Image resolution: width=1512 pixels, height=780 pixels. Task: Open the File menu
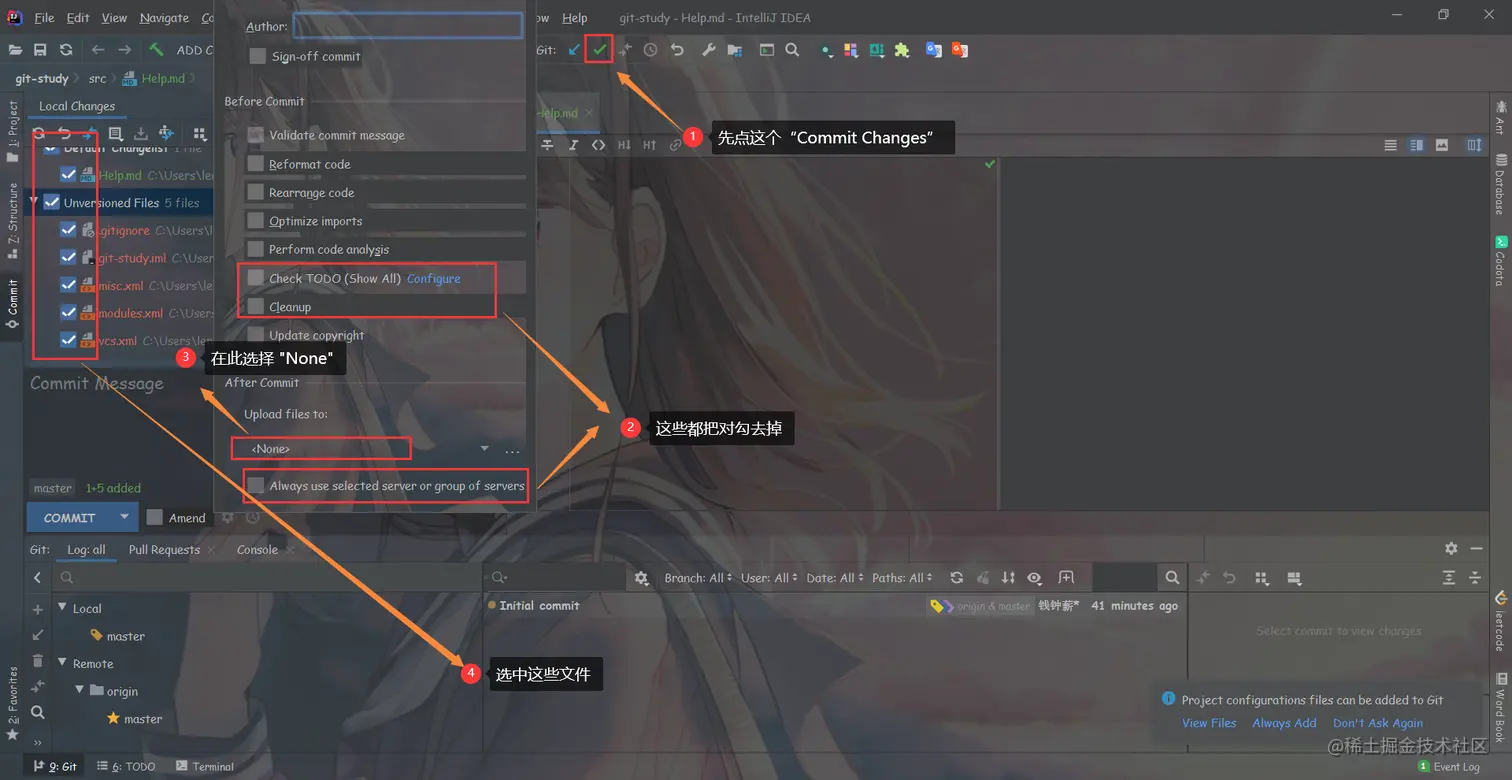(x=44, y=18)
